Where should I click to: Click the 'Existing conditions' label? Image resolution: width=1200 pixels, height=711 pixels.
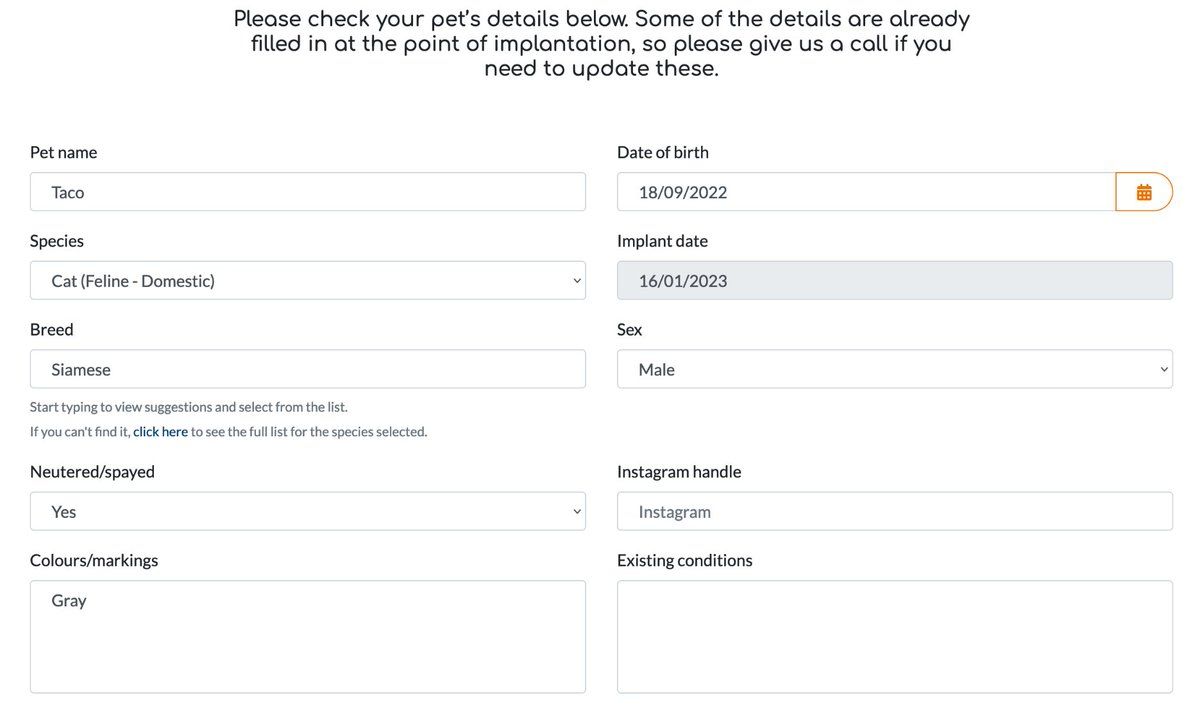685,561
